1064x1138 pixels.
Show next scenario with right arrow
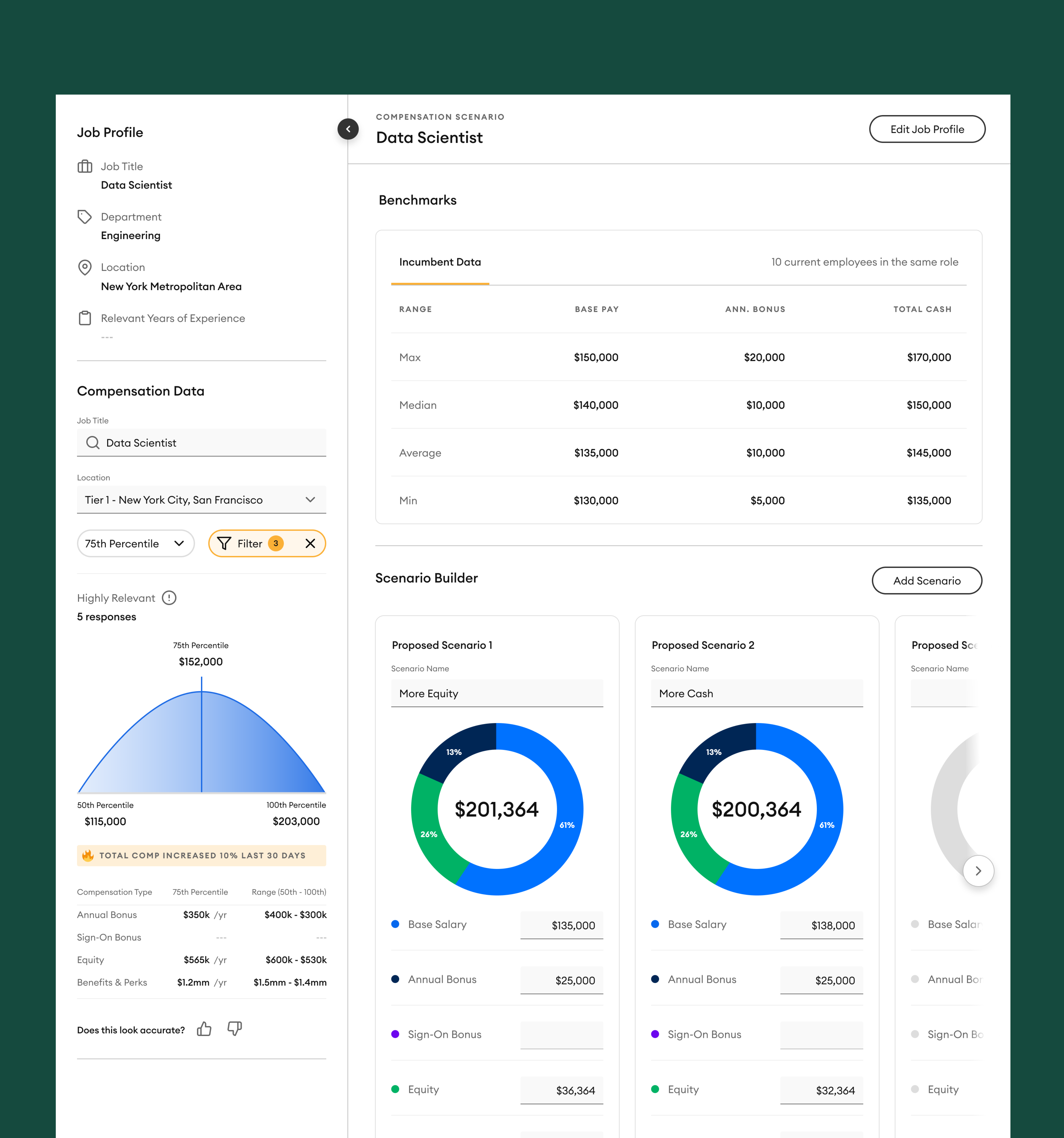[978, 871]
